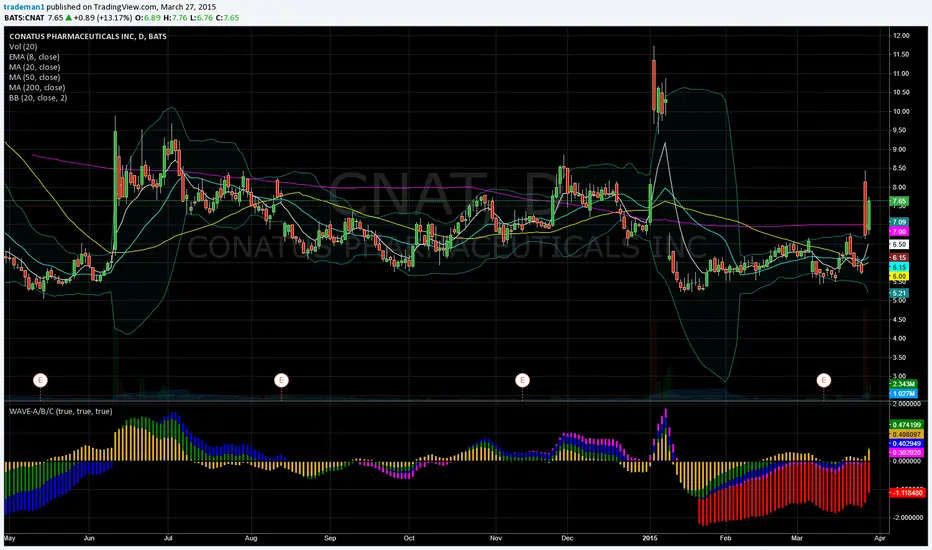Viewport: 932px width, 550px height.
Task: Click the 1.027M volume label
Action: coord(903,394)
